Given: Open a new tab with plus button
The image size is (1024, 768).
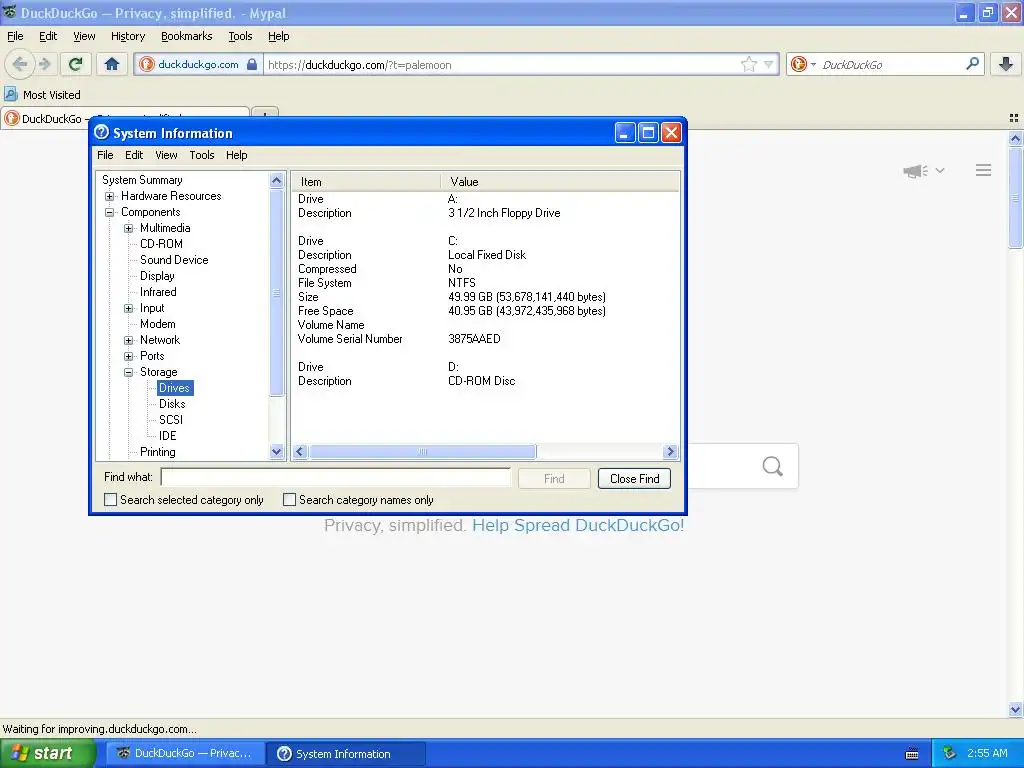Looking at the screenshot, I should pos(264,114).
